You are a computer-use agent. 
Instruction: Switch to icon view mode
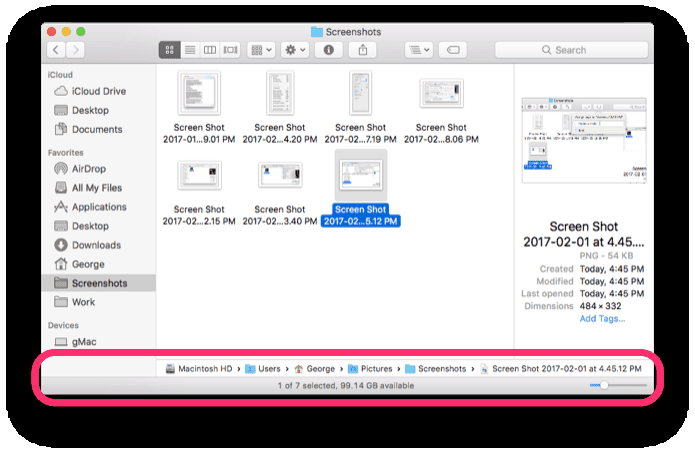tap(169, 50)
